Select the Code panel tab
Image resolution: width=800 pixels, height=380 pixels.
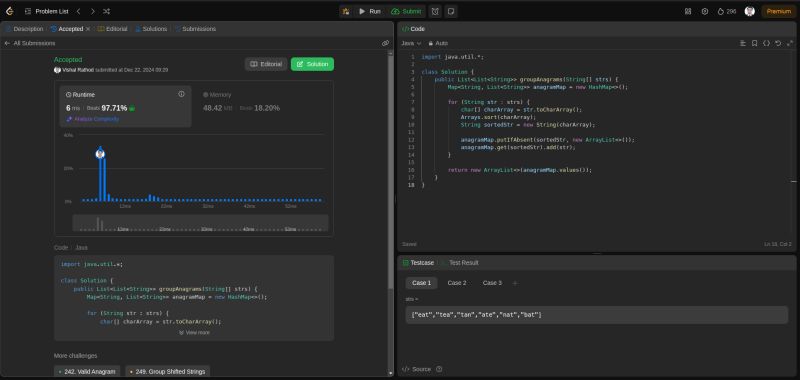click(x=414, y=29)
